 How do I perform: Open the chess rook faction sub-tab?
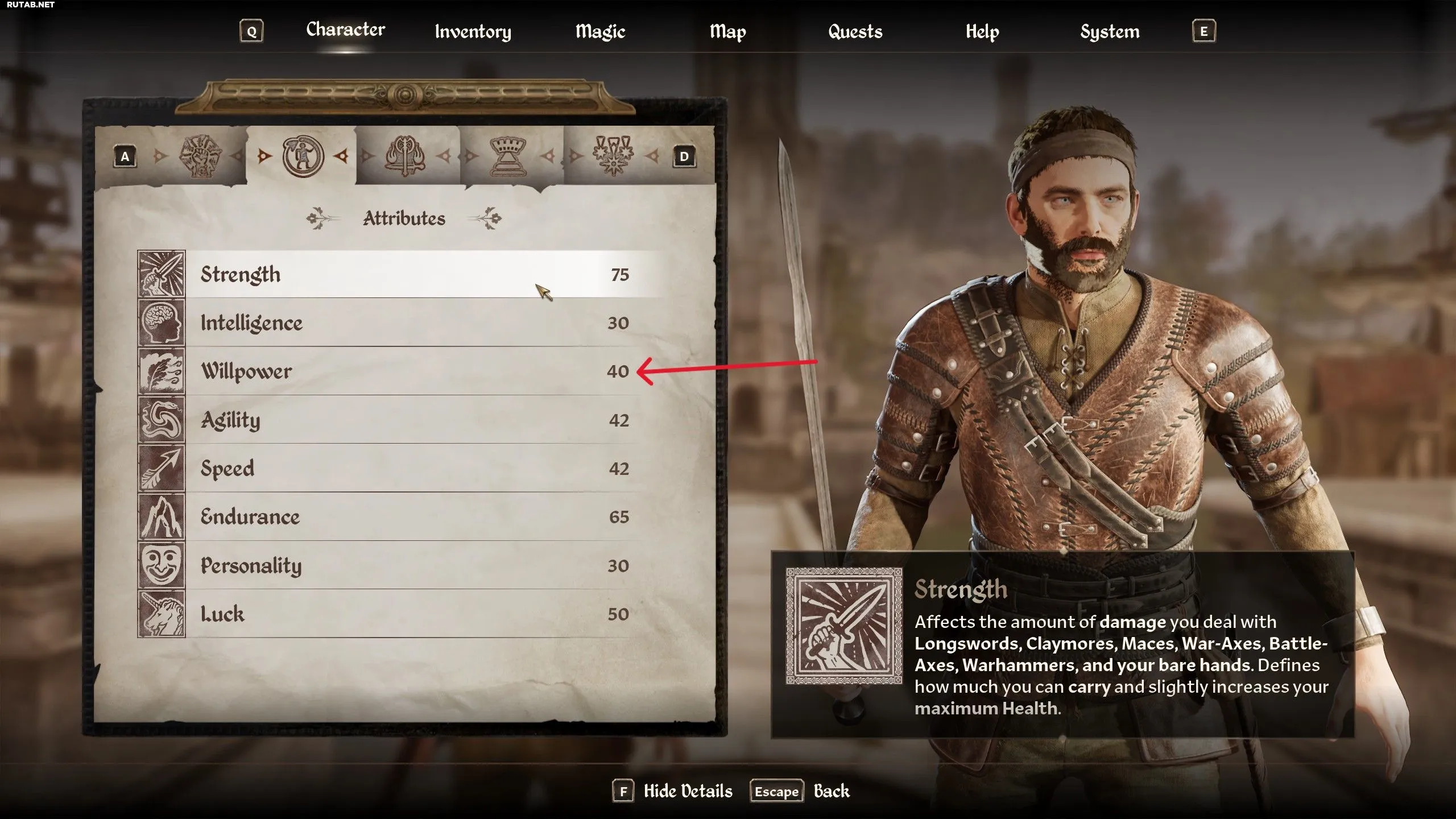[508, 156]
